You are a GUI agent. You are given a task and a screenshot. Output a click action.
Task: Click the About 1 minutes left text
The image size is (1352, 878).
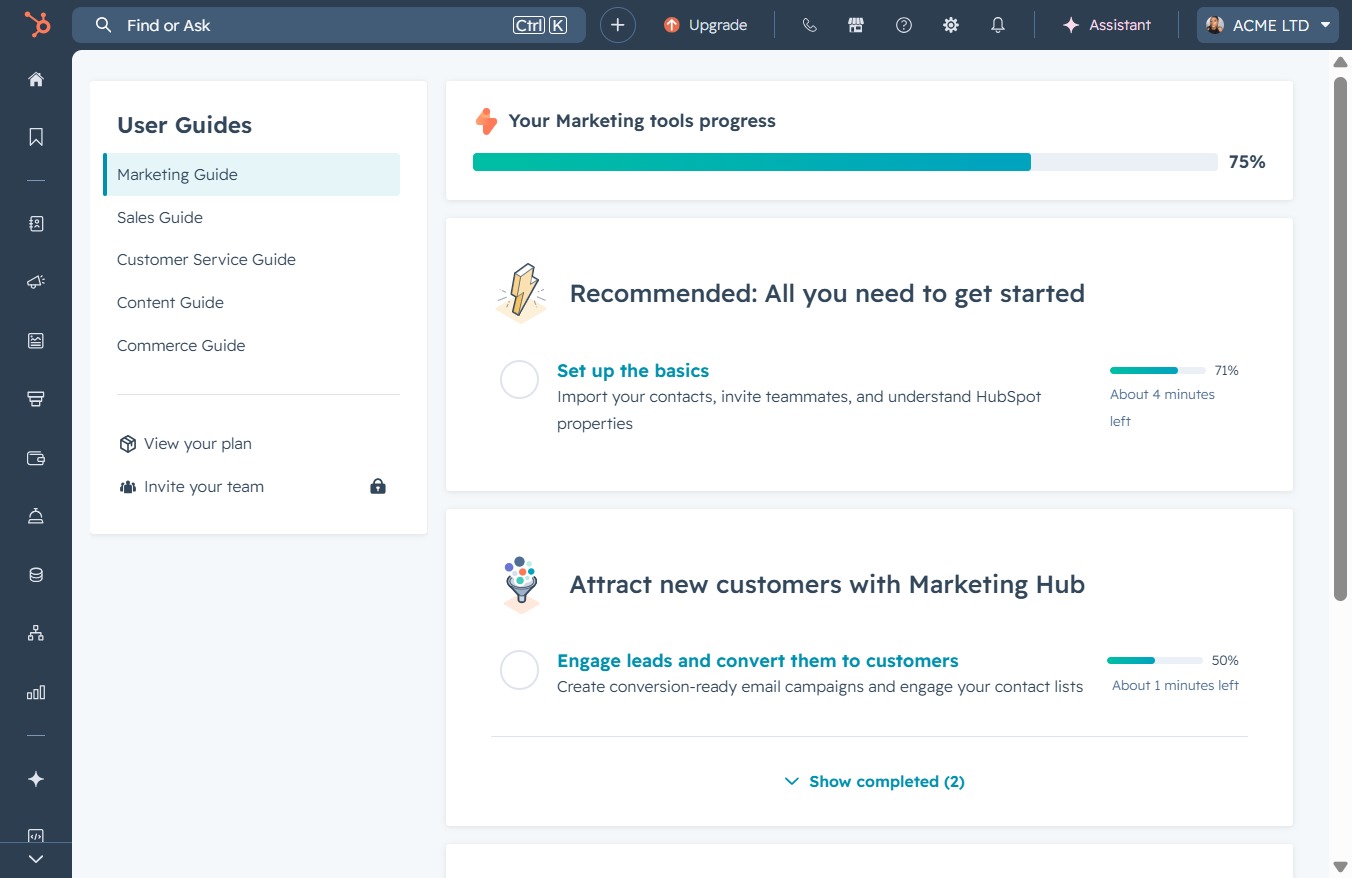point(1175,685)
